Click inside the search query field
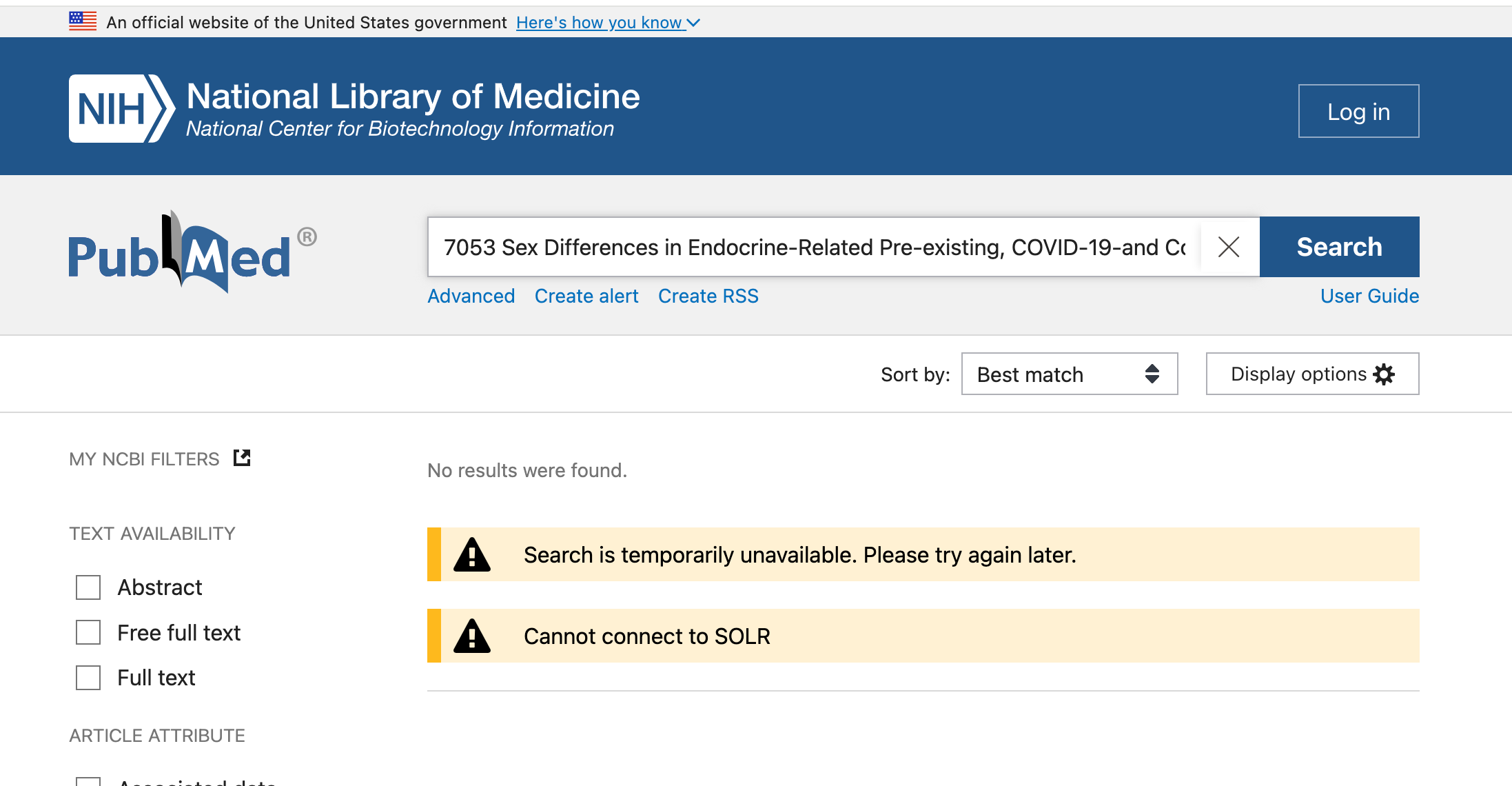The width and height of the screenshot is (1512, 786). [x=813, y=247]
